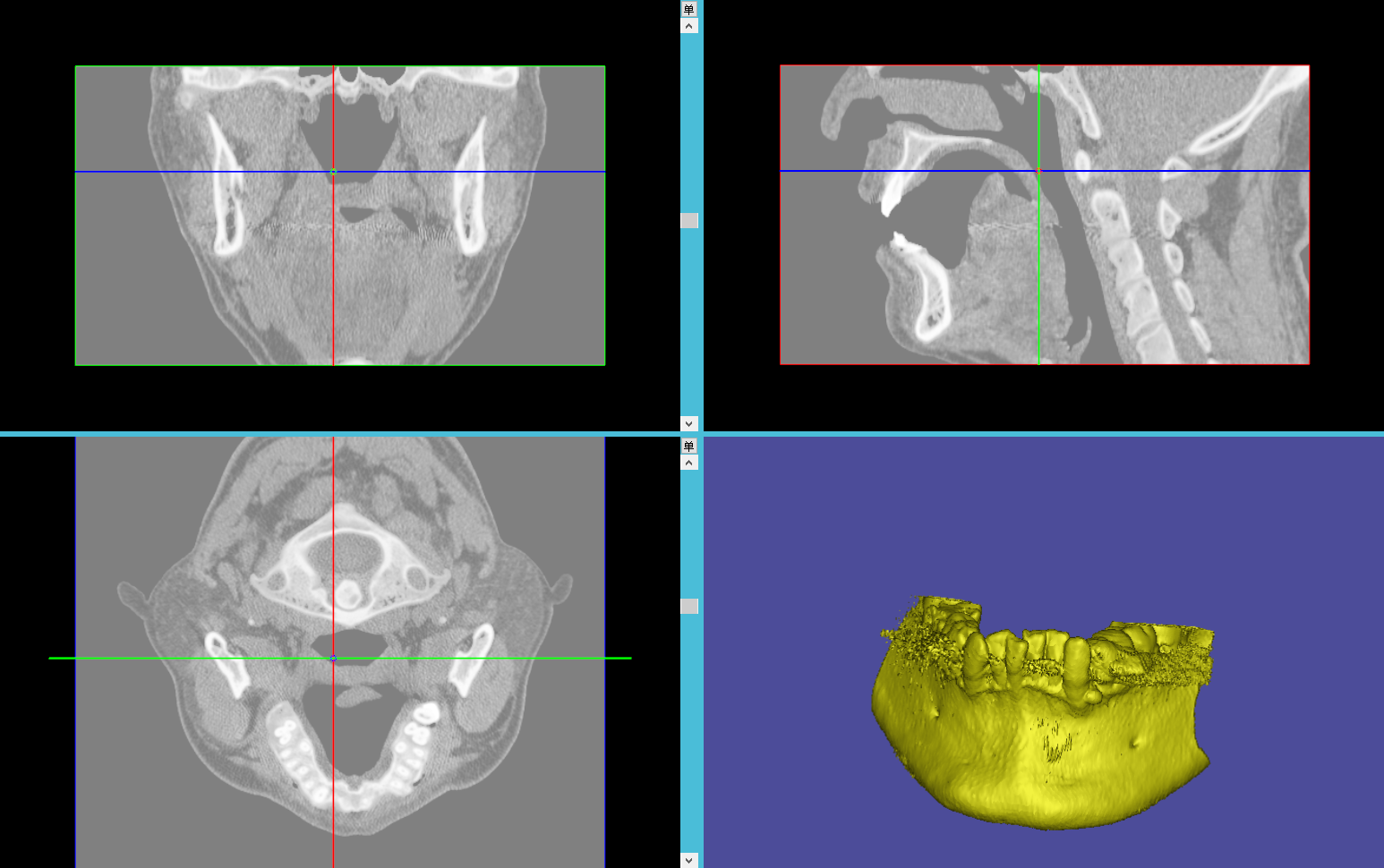The image size is (1384, 868).
Task: Click the slider thumb of the coronal slice scrollbar
Action: (x=688, y=220)
